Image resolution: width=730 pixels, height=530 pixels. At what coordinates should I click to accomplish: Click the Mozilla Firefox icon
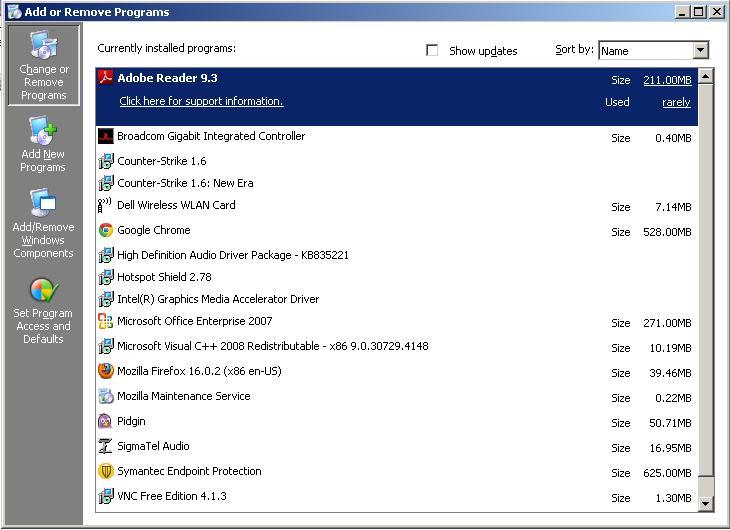tap(106, 371)
